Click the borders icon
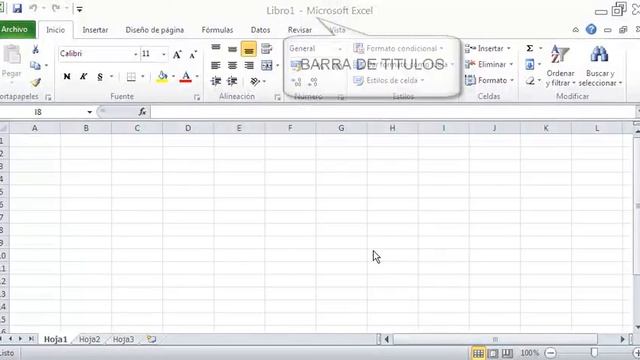The image size is (640, 360). pyautogui.click(x=131, y=77)
